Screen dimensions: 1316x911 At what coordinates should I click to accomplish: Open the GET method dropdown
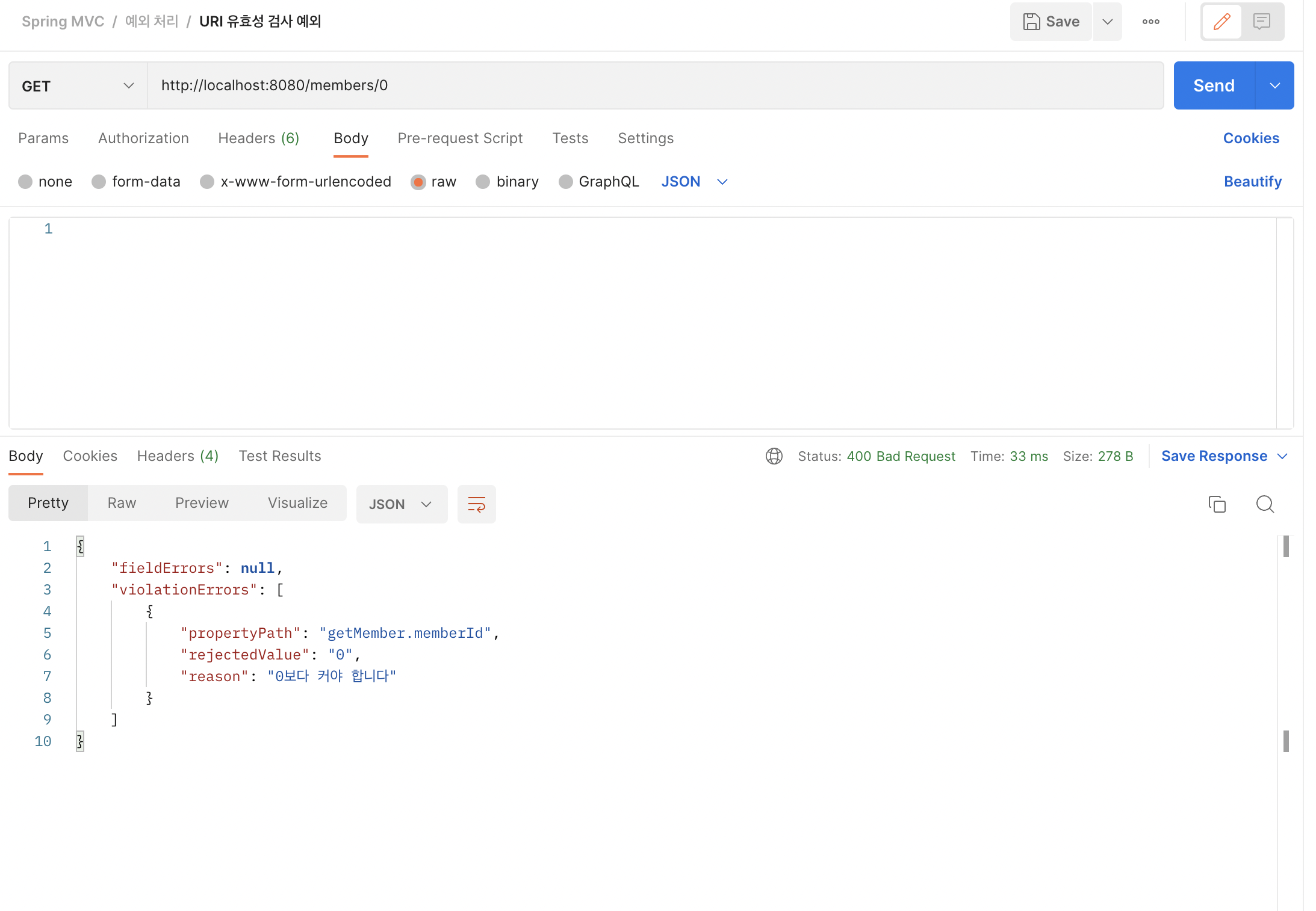[78, 86]
